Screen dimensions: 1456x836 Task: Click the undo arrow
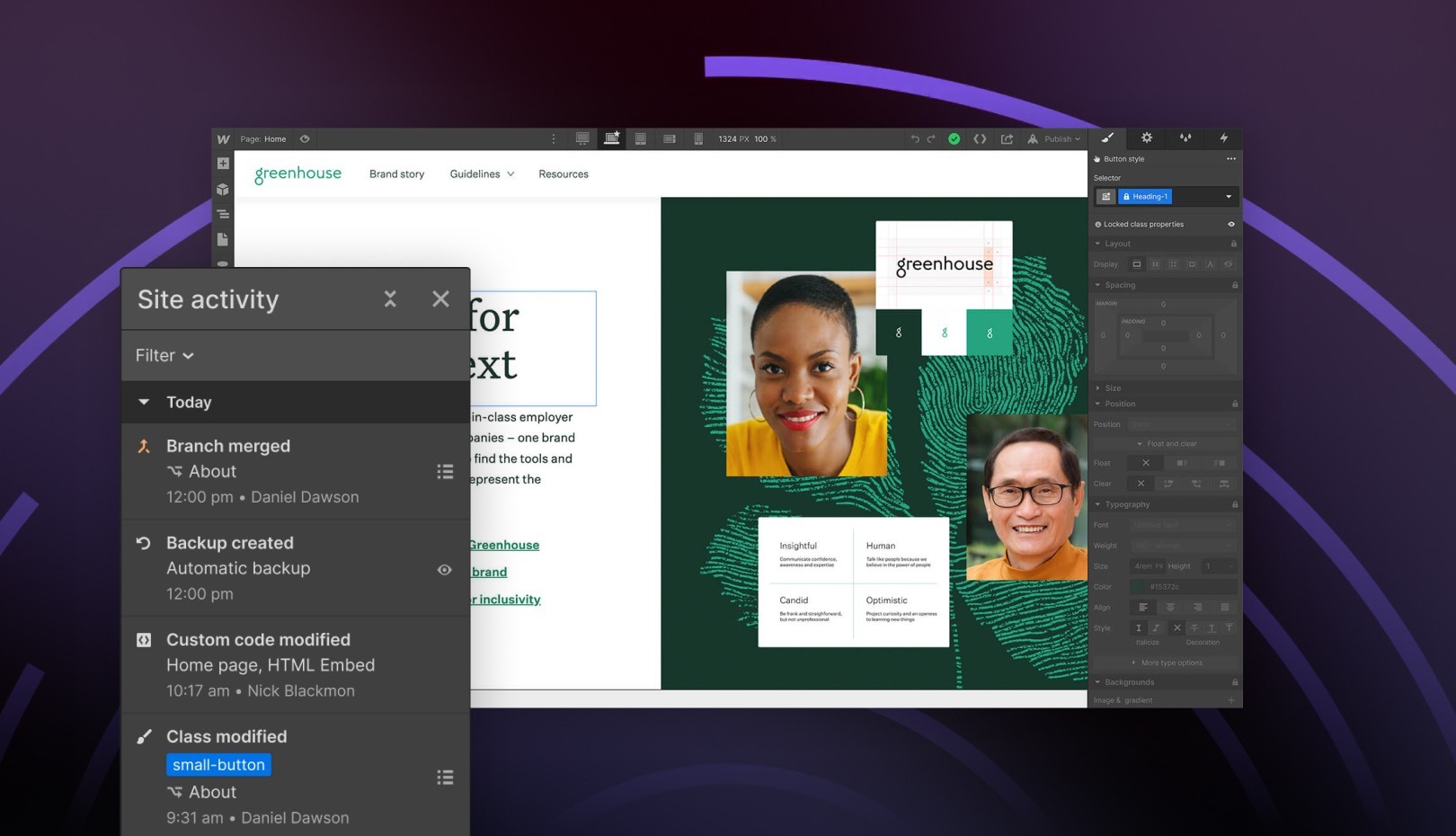(x=915, y=139)
